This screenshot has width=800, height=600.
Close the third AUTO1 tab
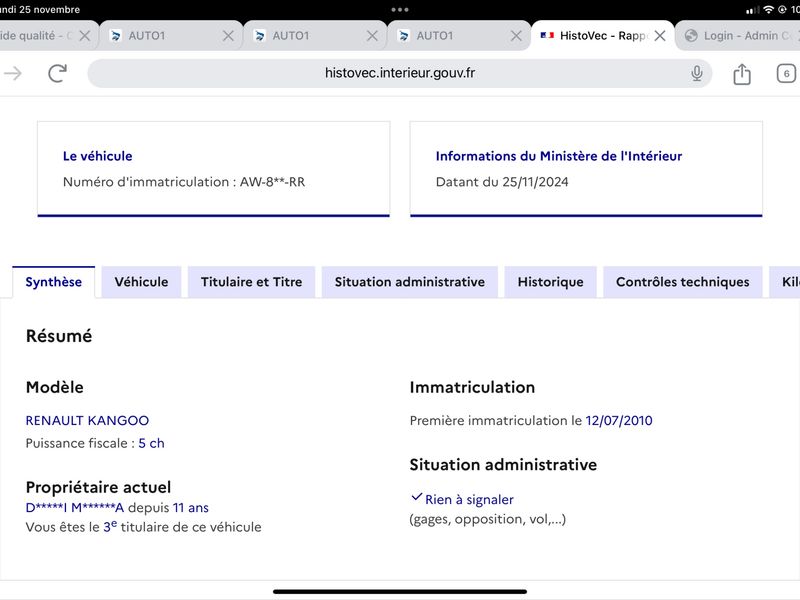tap(516, 36)
